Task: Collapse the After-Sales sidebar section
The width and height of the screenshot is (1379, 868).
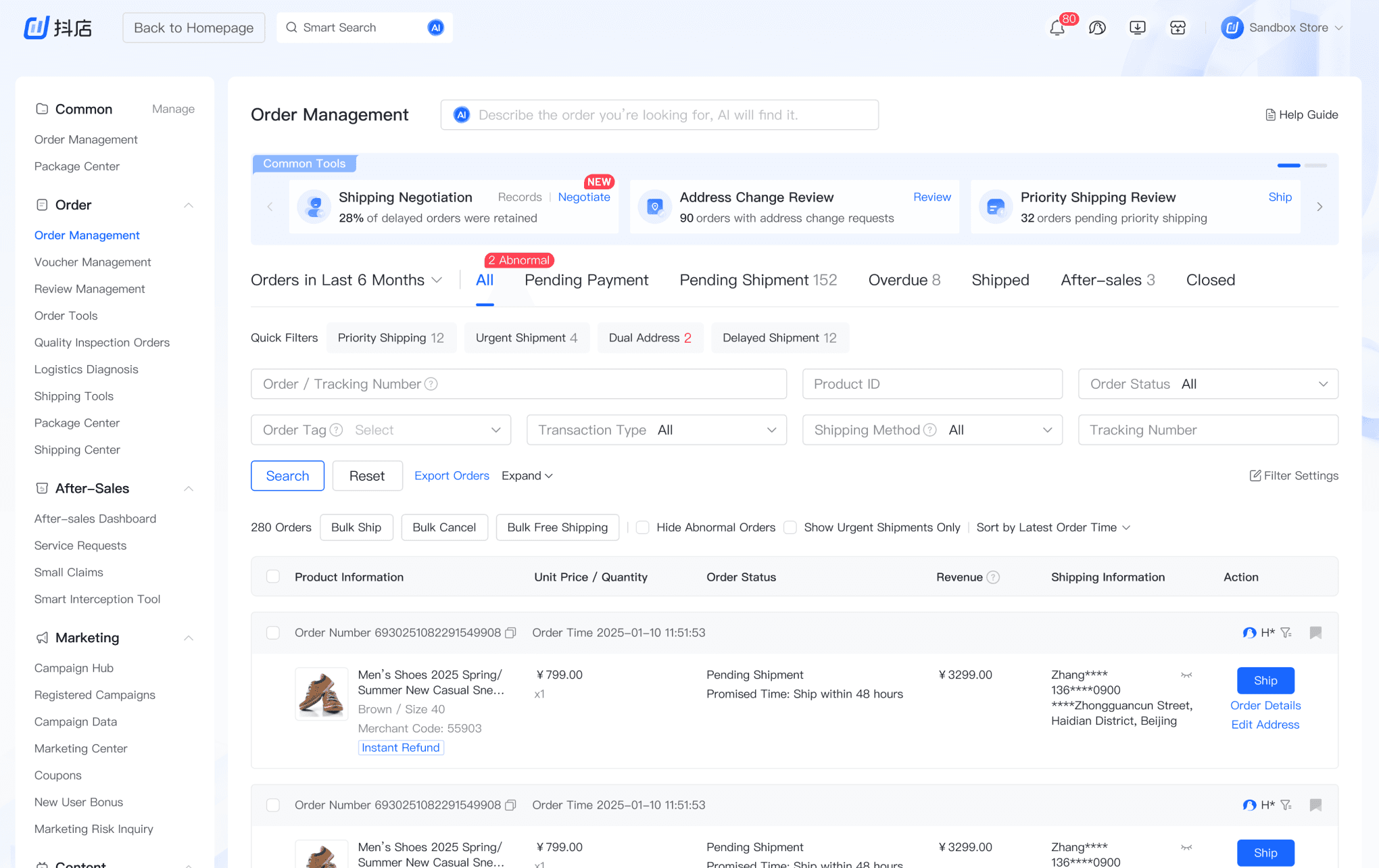Action: pos(189,489)
